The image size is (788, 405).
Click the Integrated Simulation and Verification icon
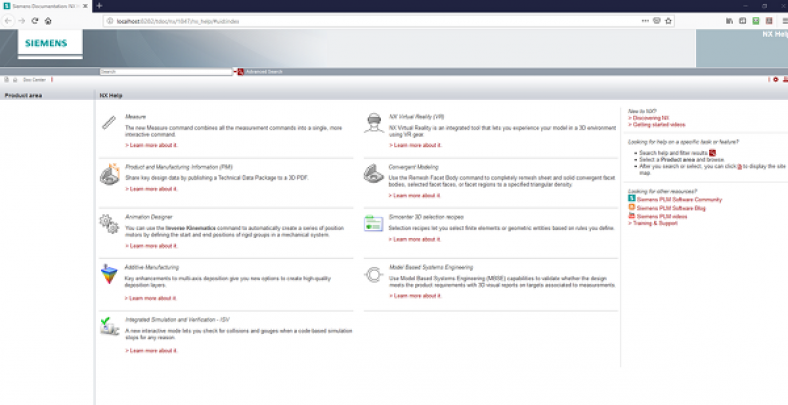109,326
